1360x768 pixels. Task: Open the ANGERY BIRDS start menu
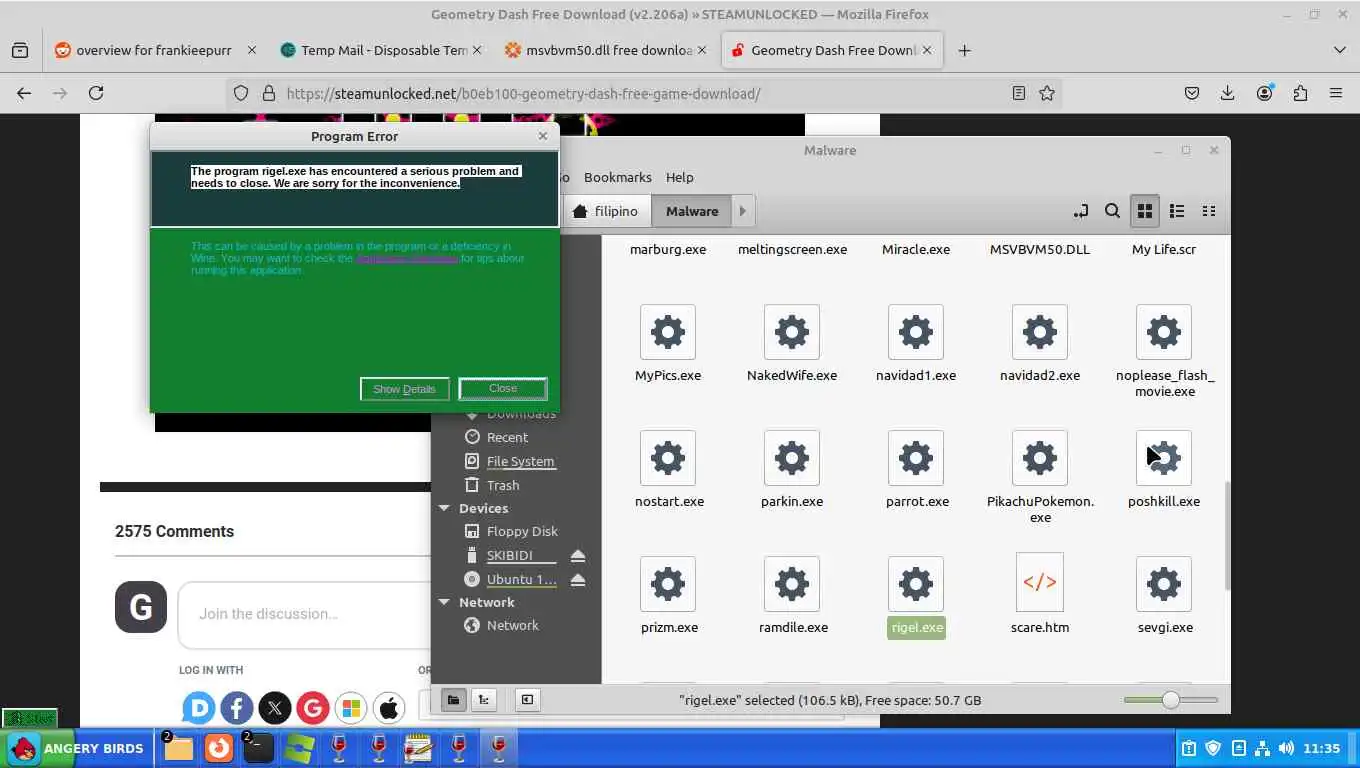pyautogui.click(x=76, y=748)
